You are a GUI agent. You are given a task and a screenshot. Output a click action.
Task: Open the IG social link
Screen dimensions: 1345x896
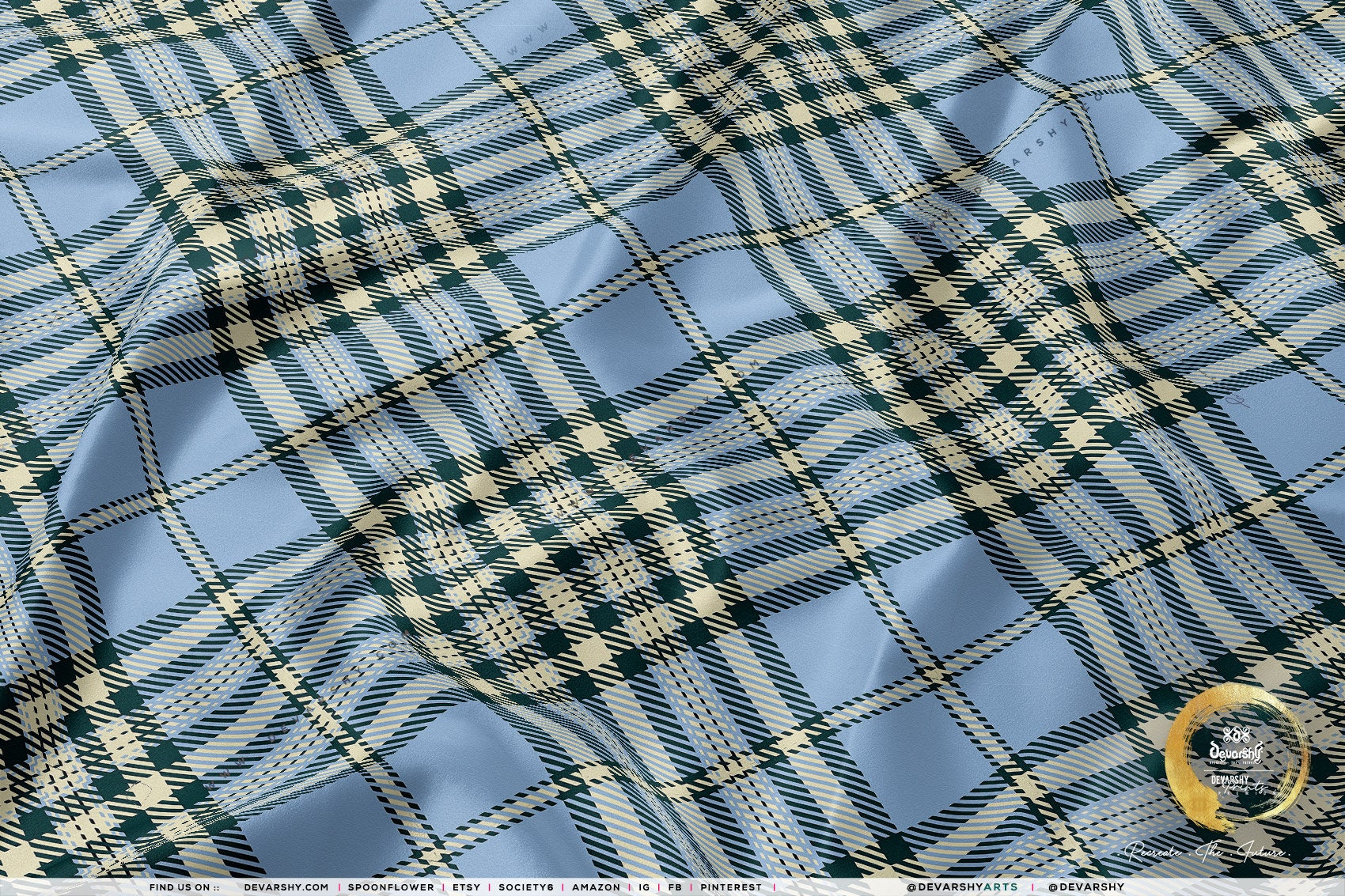point(644,887)
